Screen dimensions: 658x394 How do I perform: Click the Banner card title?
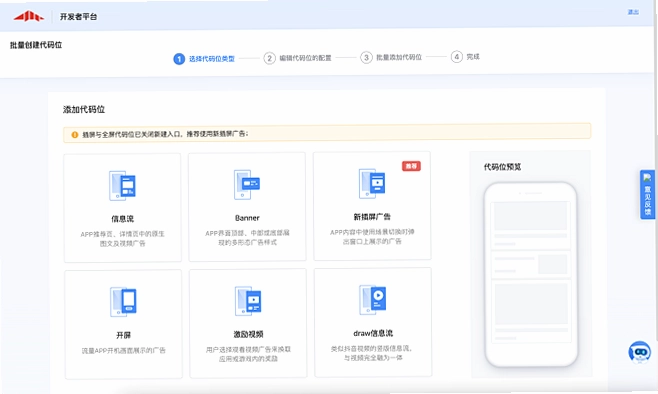point(247,218)
